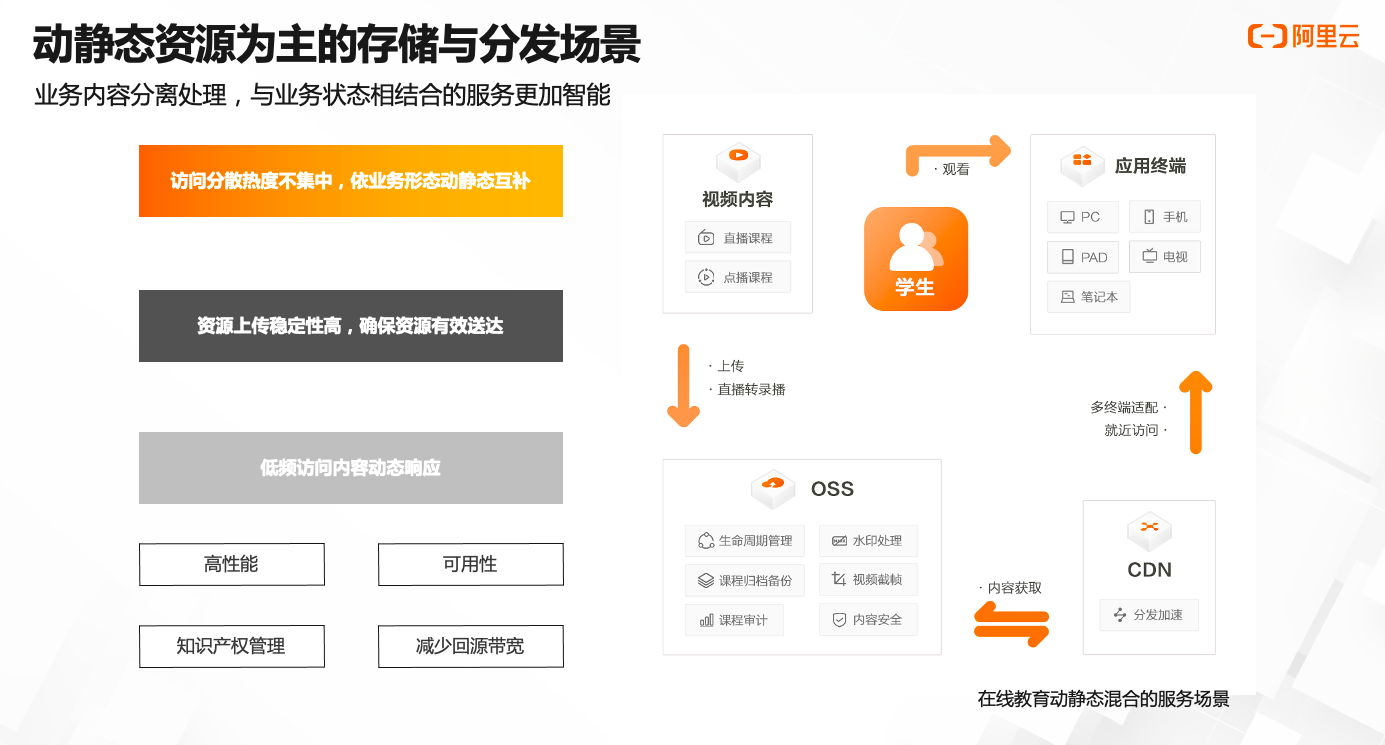The height and width of the screenshot is (745, 1385).
Task: Click the dark 资源上传稳定性高 banner
Action: [x=351, y=326]
